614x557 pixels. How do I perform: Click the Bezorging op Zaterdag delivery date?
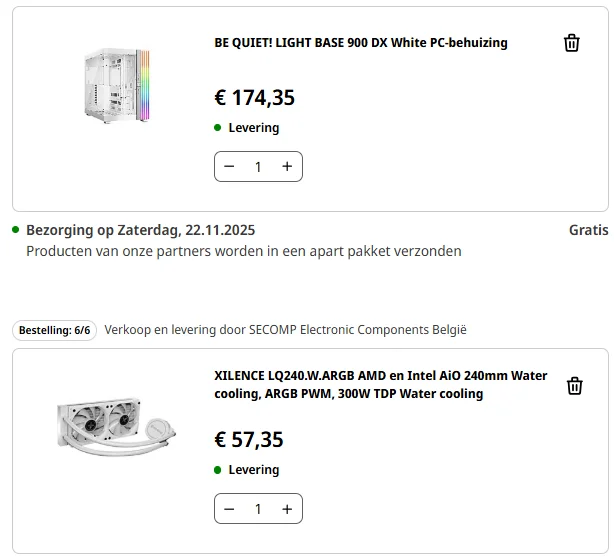pos(140,230)
